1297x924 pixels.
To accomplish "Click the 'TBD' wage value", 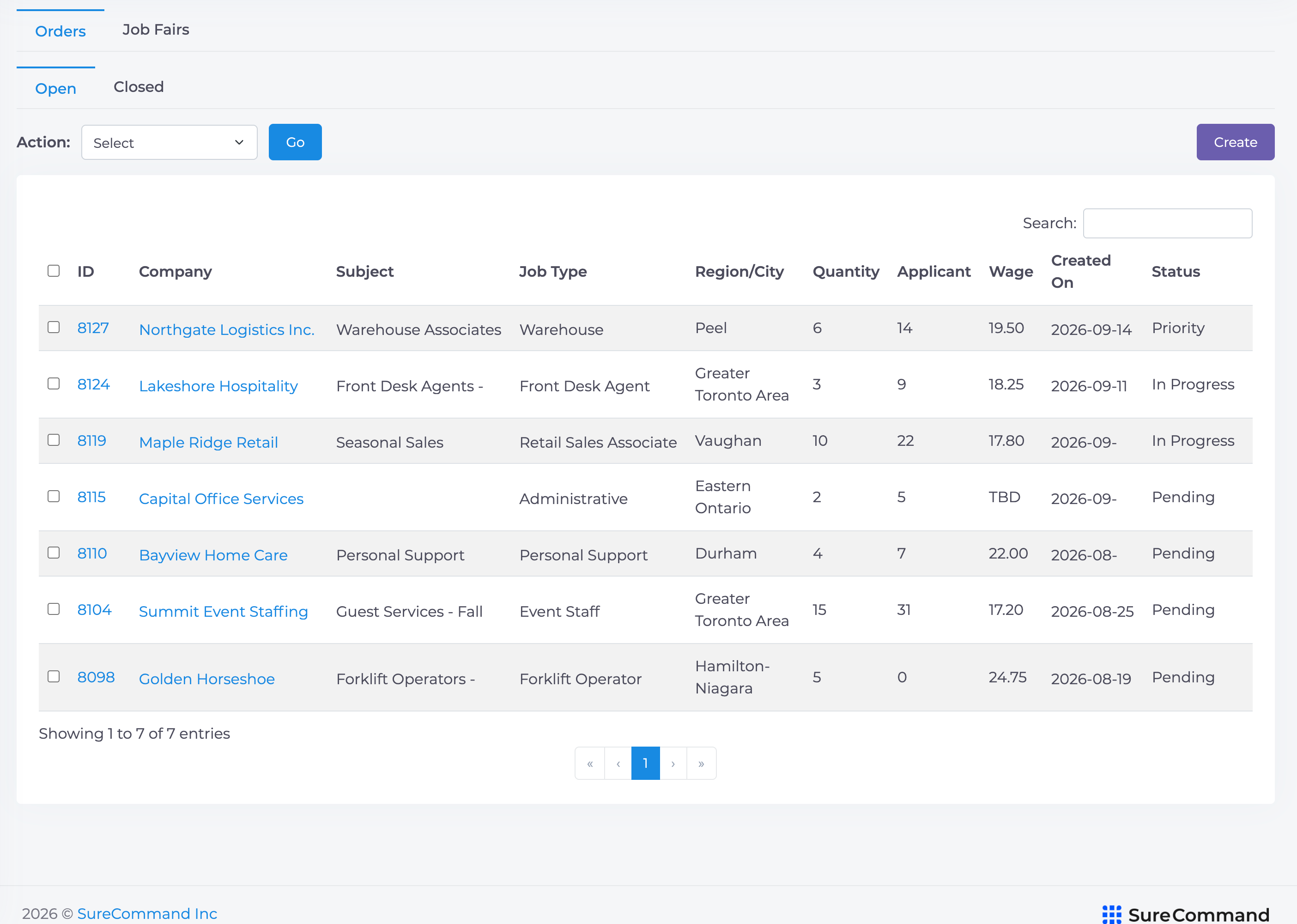I will tap(1004, 497).
